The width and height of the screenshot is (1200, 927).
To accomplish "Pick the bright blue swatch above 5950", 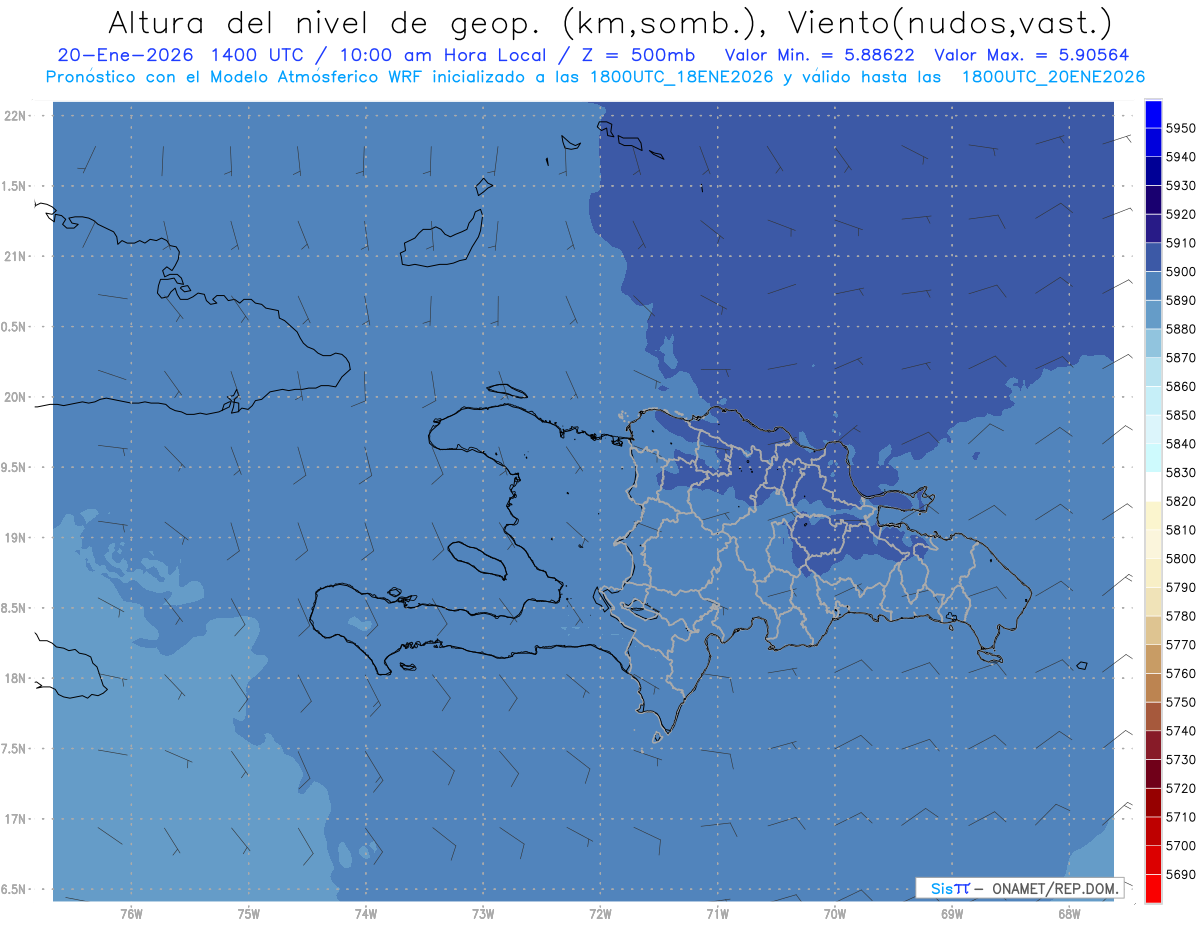I will pos(1153,114).
